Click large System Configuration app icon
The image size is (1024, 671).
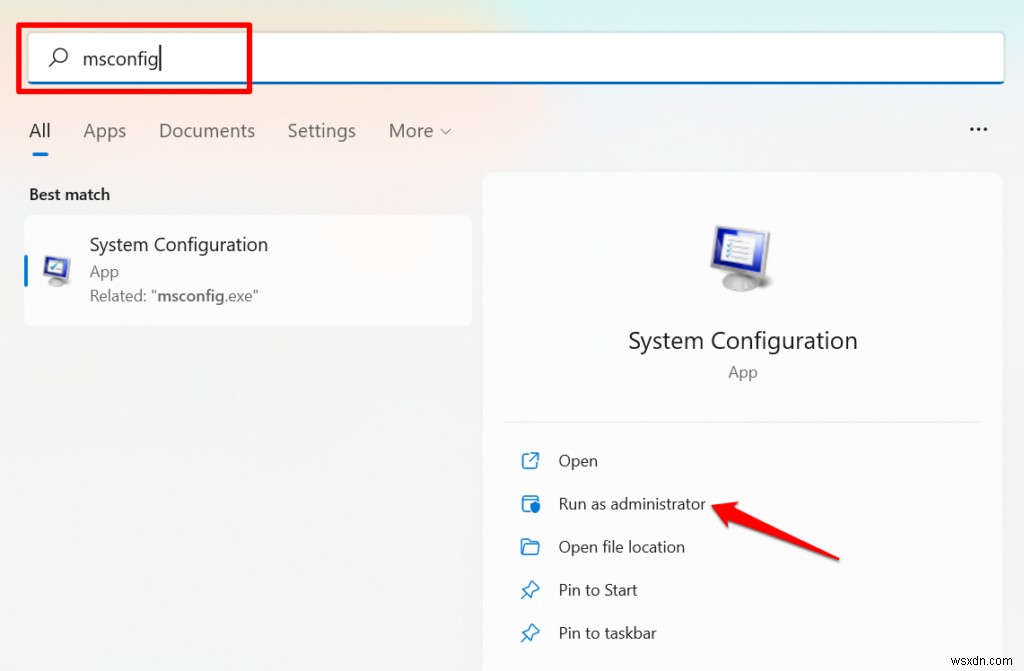[x=741, y=257]
